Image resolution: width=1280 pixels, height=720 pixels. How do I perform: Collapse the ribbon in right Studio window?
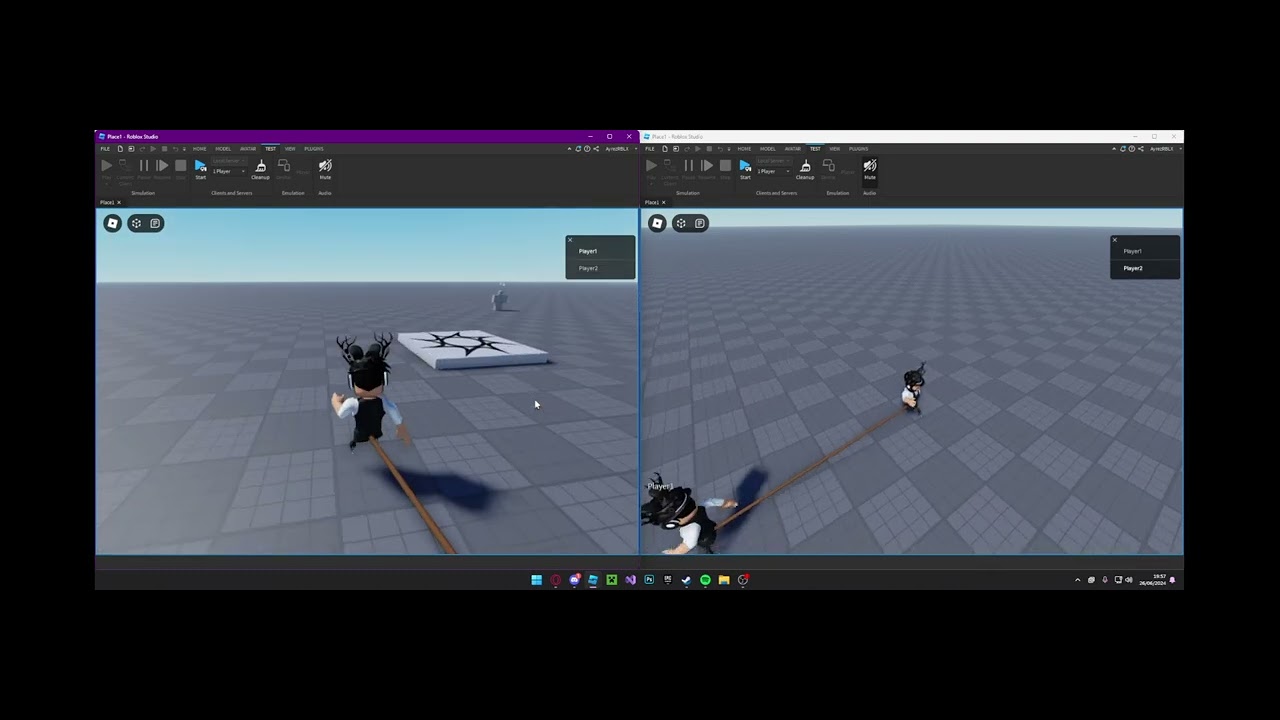(1114, 149)
